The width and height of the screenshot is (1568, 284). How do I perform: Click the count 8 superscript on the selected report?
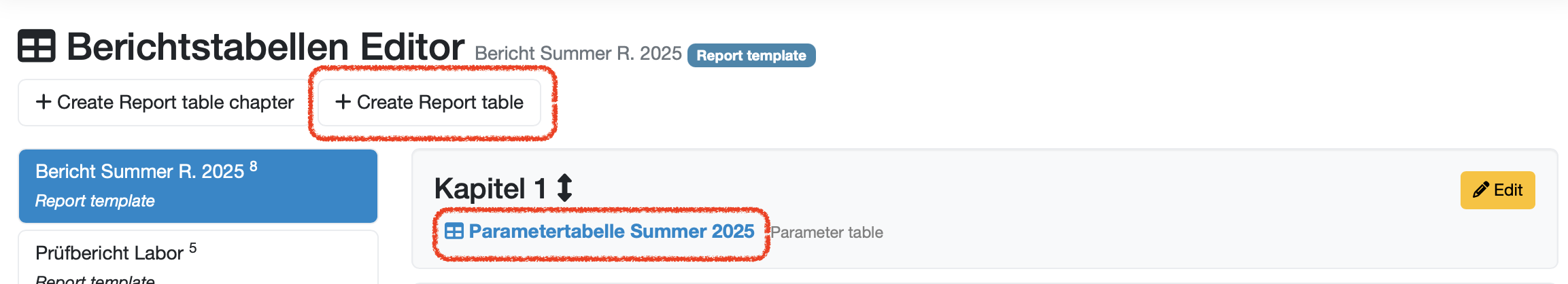[x=254, y=166]
